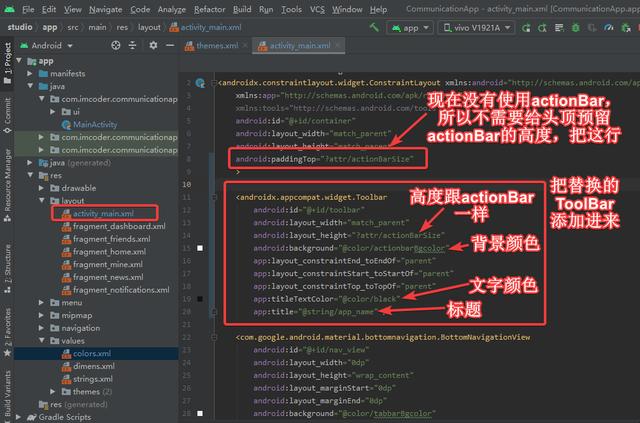Fold the Toolbar XML tag in gutter
Screen dimensions: 640x423
click(214, 197)
